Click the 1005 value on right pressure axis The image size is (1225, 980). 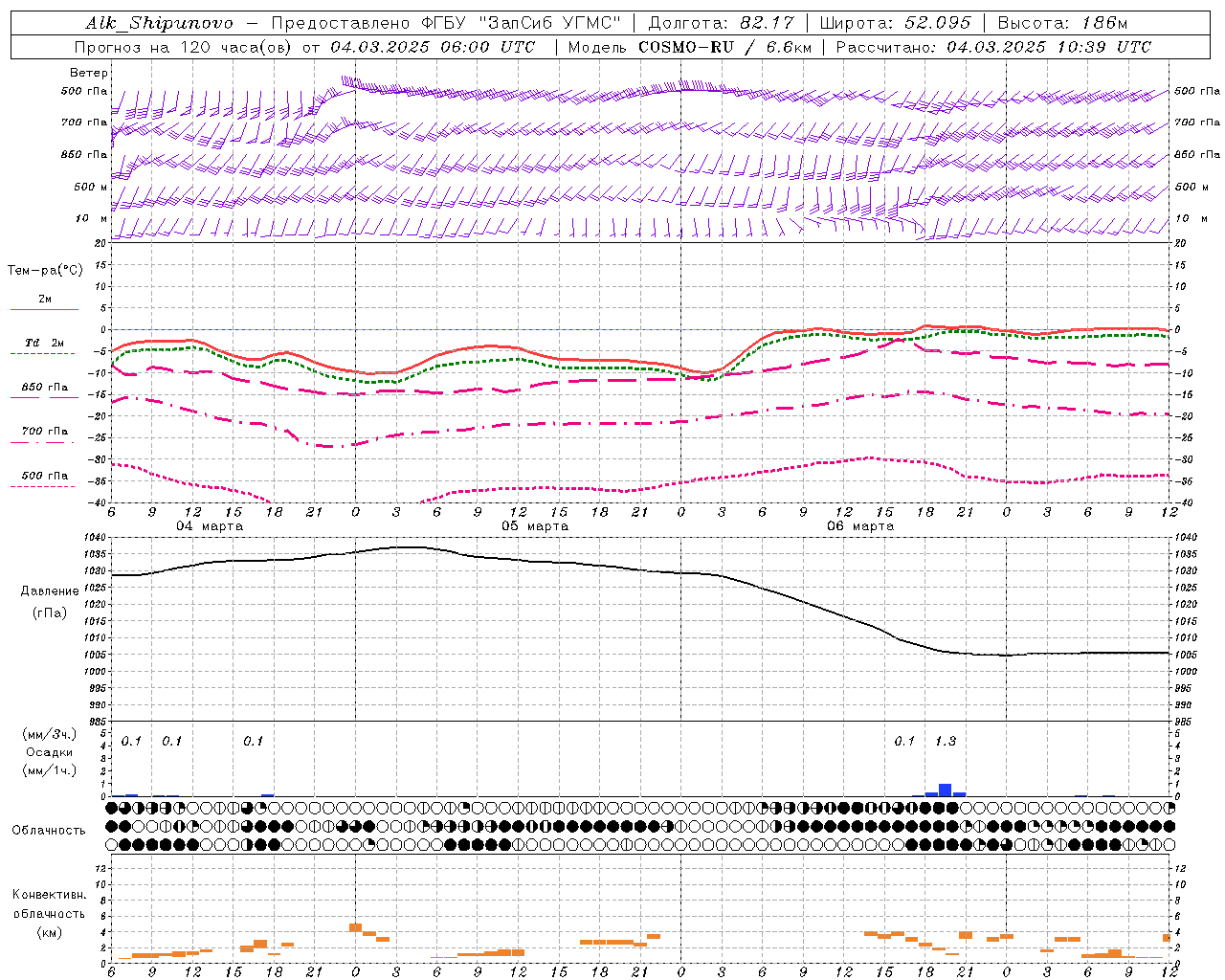click(x=1186, y=655)
